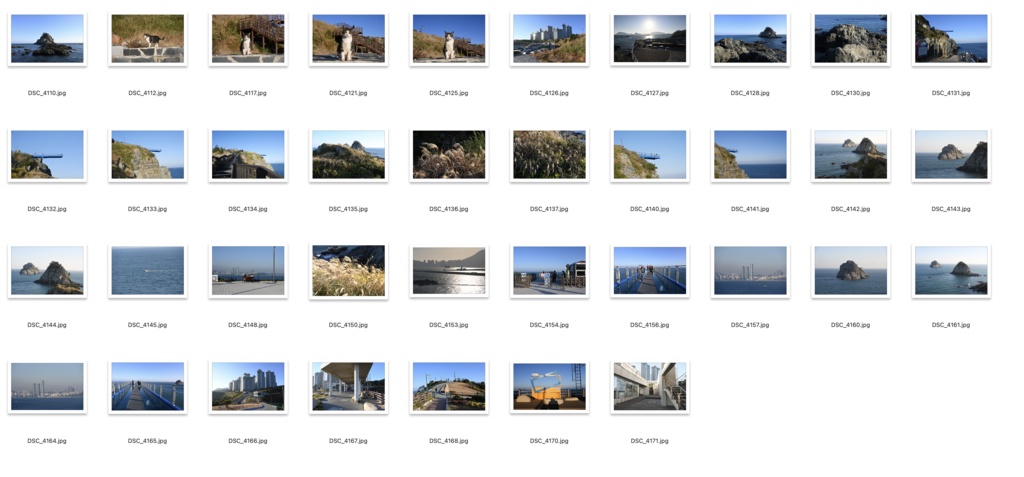1024x477 pixels.
Task: Click the file name DSC_4148.jpg
Action: (248, 325)
